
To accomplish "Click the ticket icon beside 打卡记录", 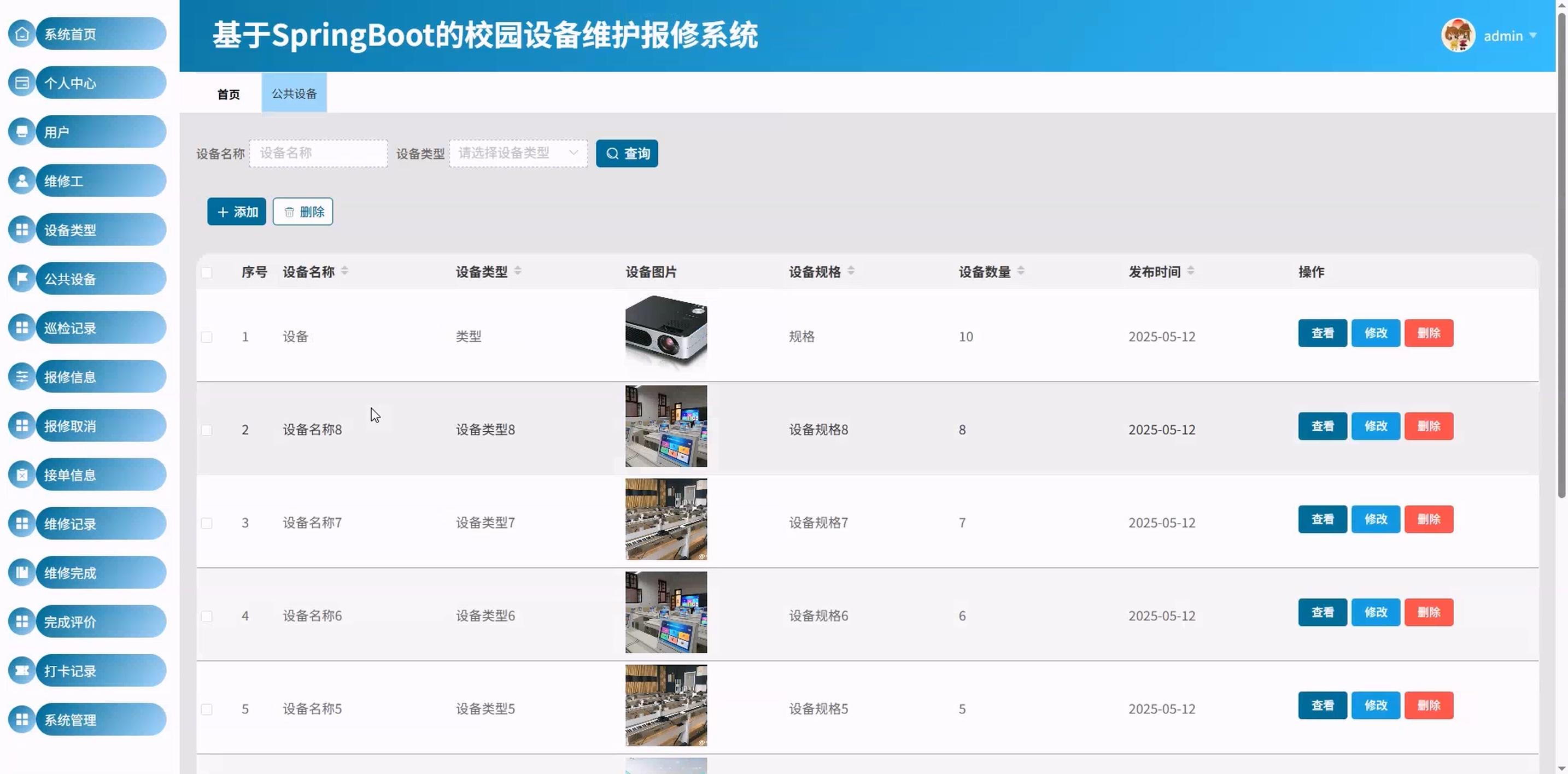I will coord(22,671).
